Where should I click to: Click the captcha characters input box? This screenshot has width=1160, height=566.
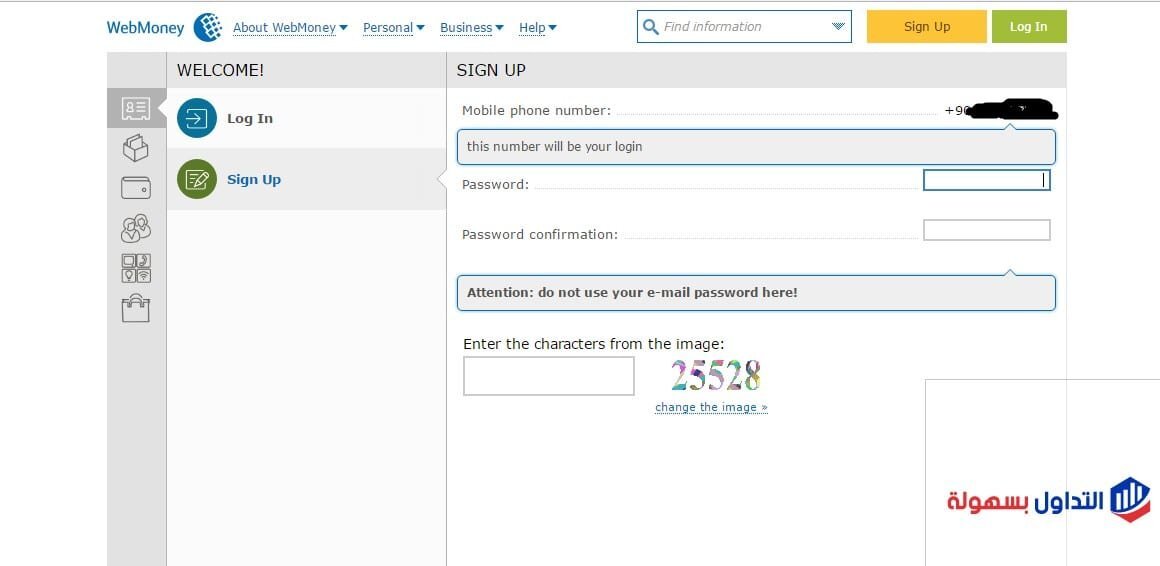click(548, 376)
